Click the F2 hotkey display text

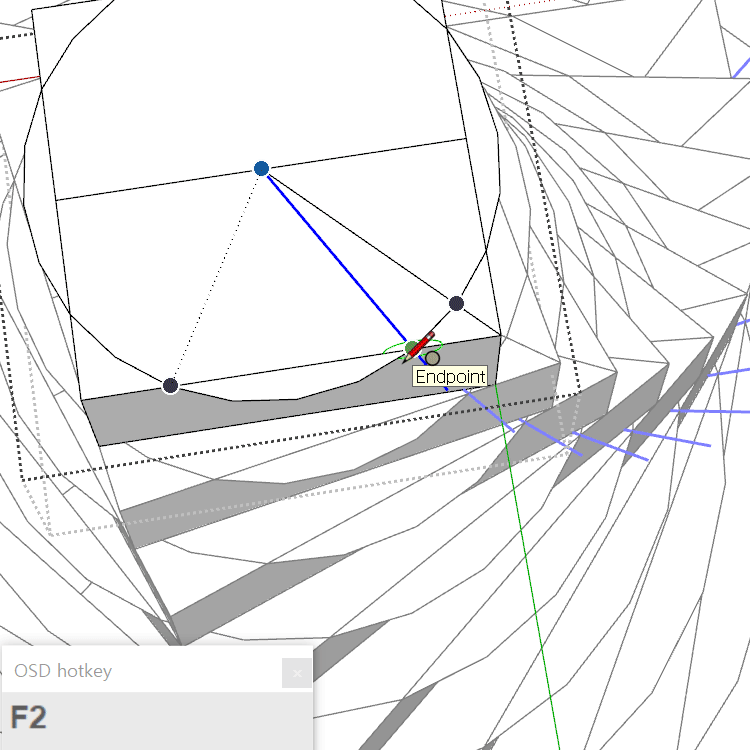(29, 717)
